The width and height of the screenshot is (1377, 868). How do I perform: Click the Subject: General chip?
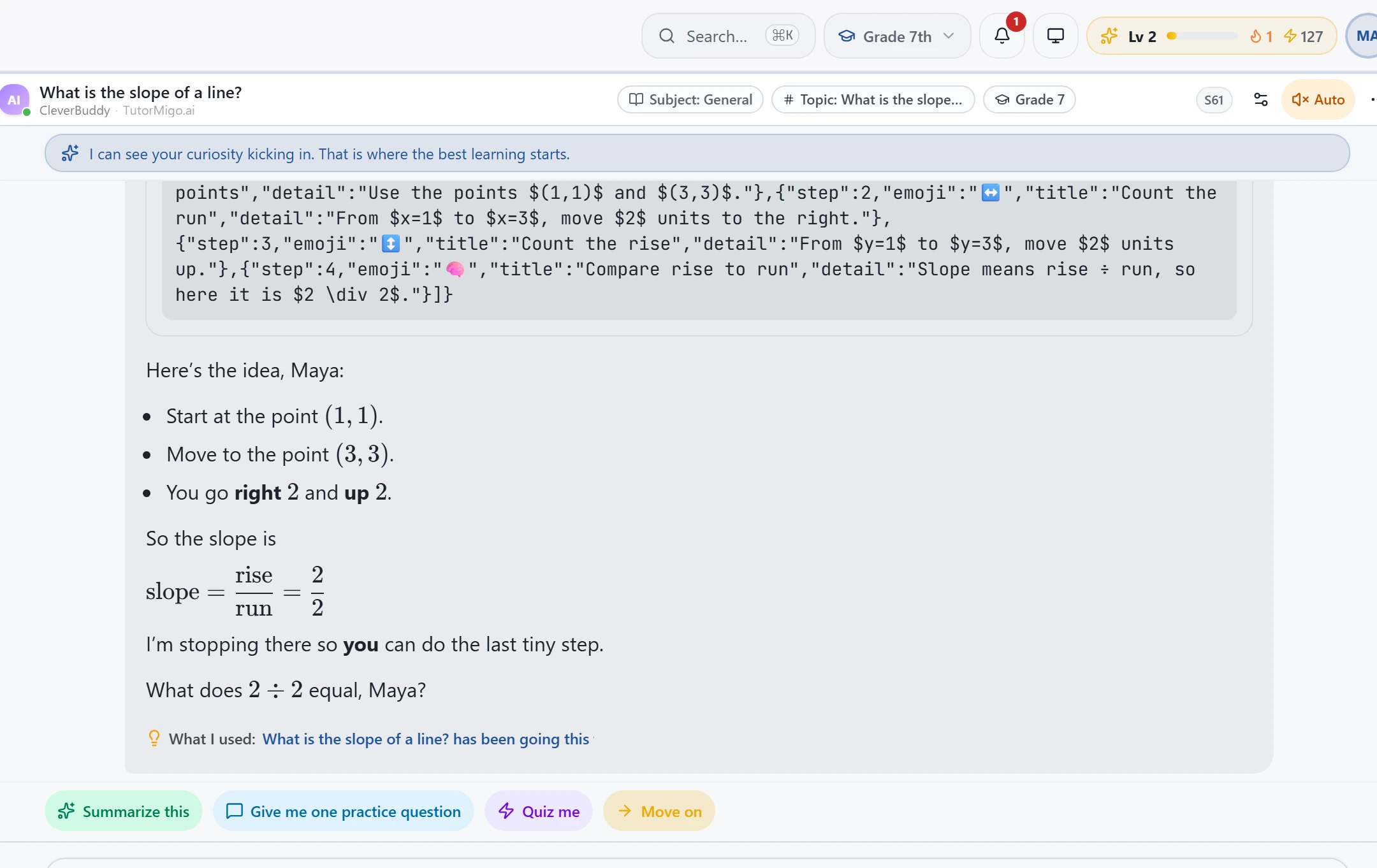[690, 99]
